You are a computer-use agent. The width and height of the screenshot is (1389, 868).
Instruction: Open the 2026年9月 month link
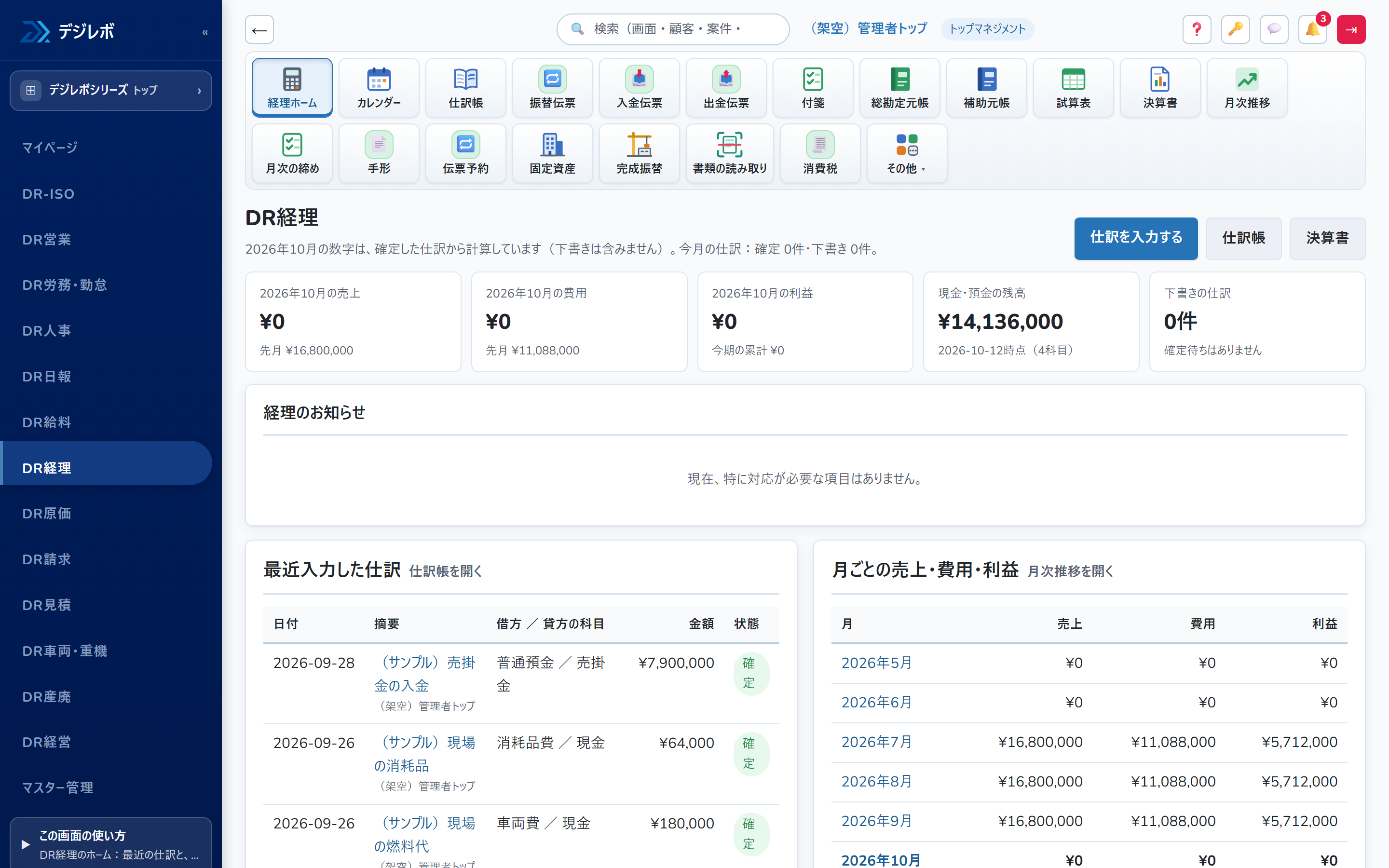point(876,821)
